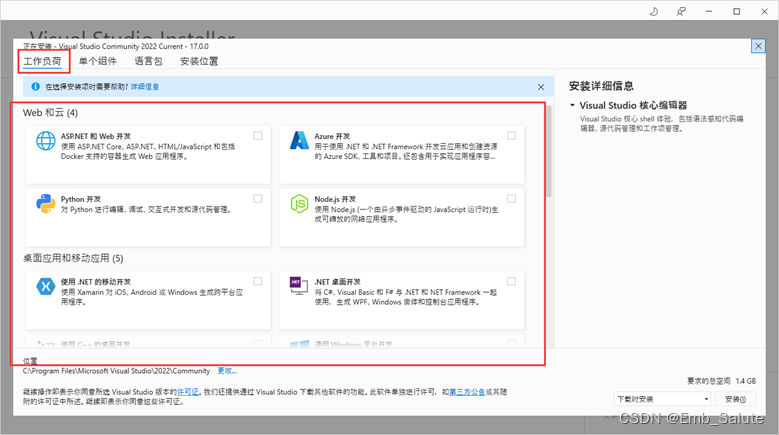Check the Node.js development workload

click(511, 199)
